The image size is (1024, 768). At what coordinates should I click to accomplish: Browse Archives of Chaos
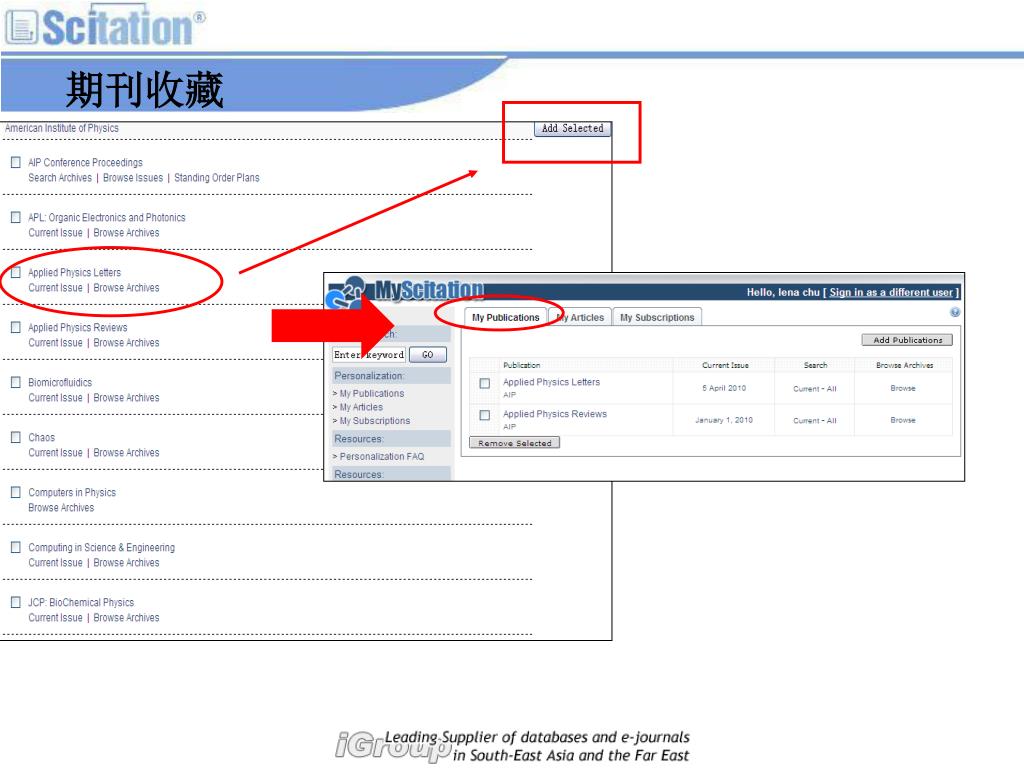click(x=126, y=453)
